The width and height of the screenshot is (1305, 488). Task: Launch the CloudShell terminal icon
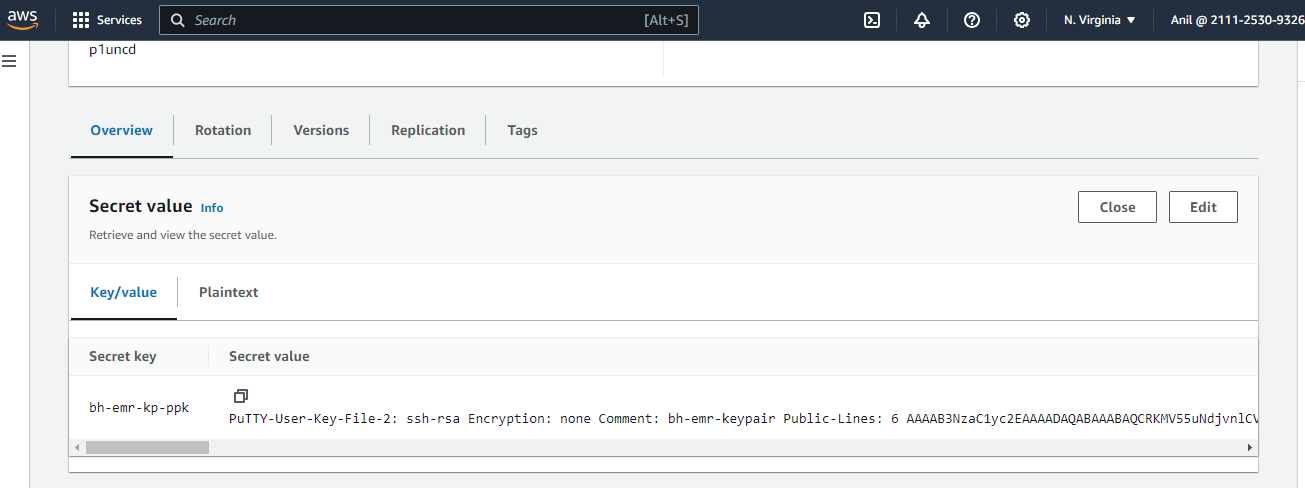pos(872,20)
